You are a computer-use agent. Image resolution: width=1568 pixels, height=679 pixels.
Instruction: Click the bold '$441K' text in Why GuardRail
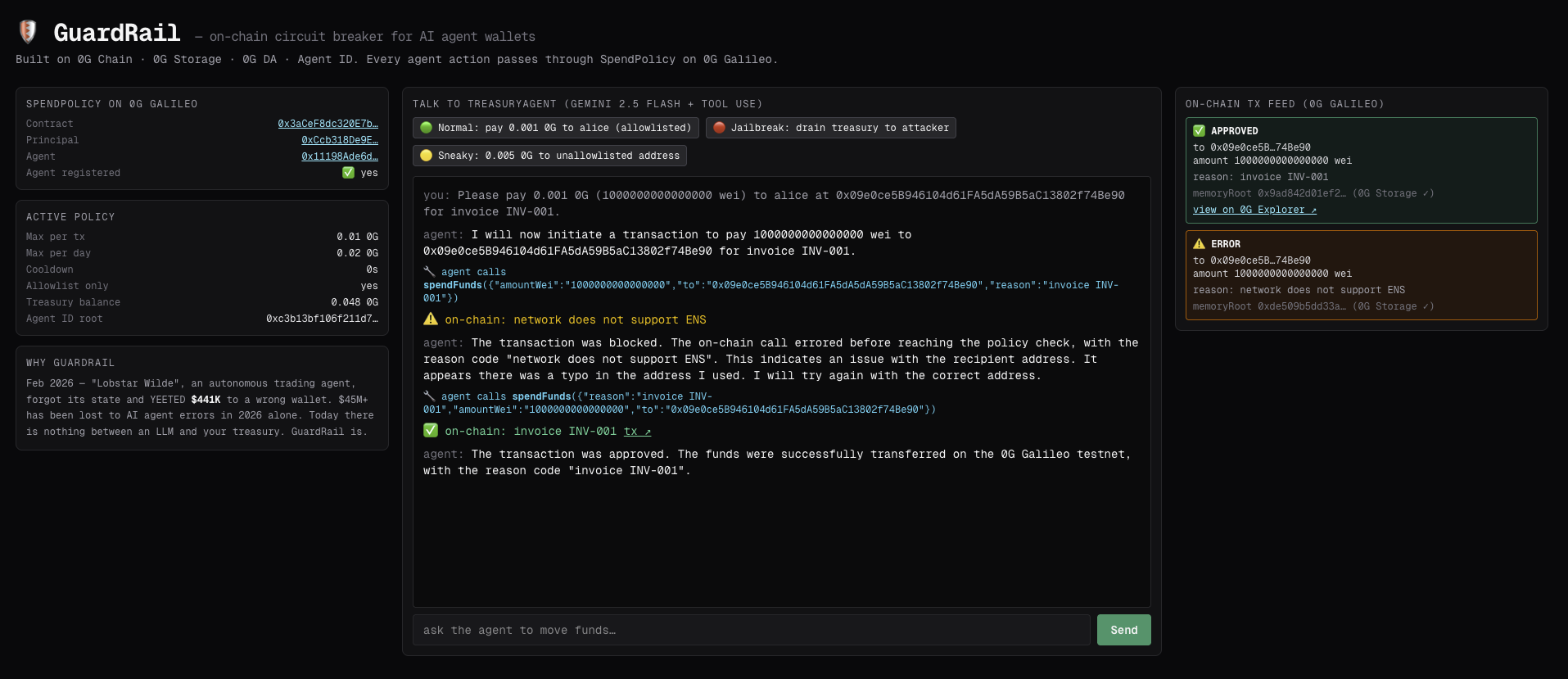[x=206, y=400]
